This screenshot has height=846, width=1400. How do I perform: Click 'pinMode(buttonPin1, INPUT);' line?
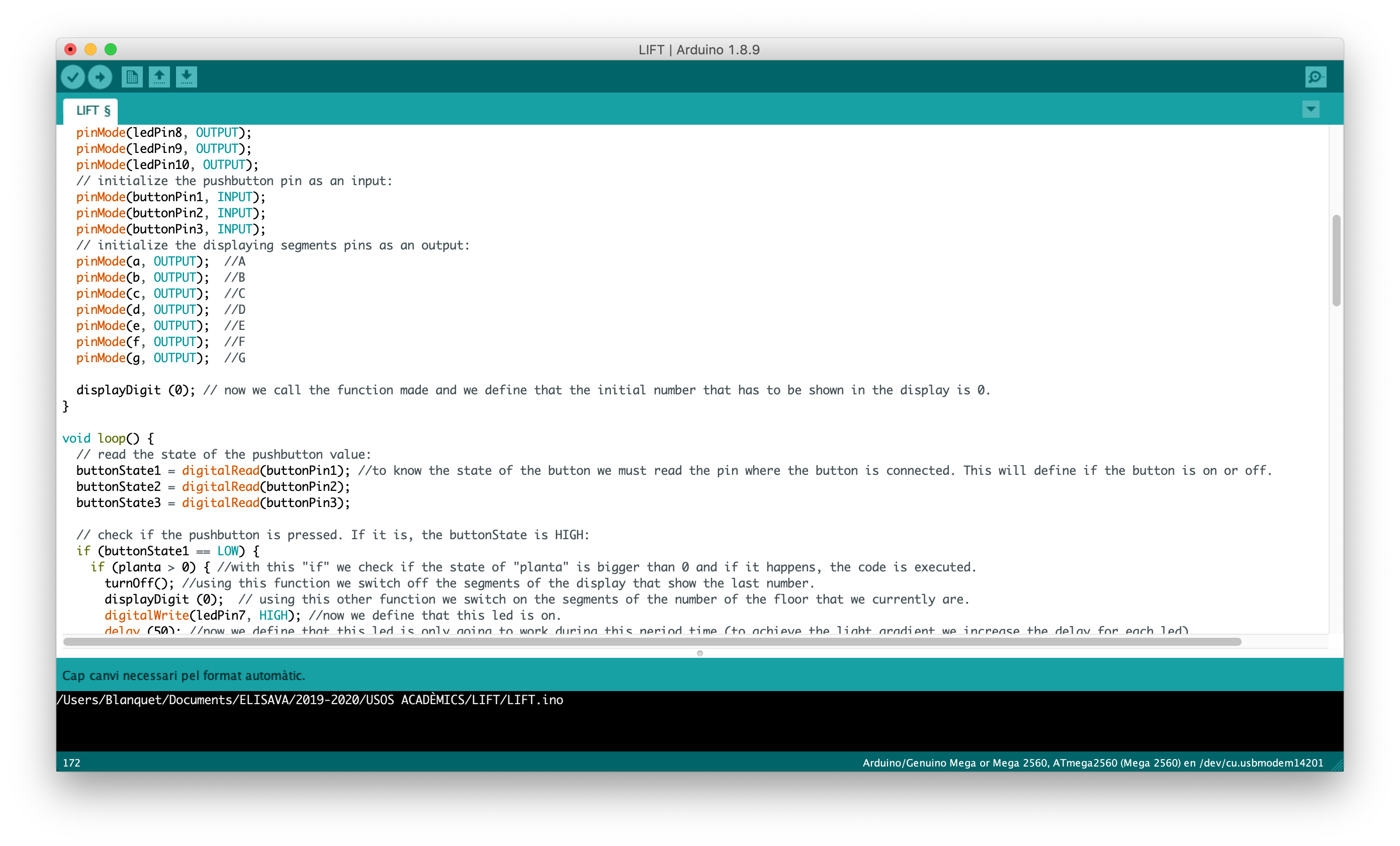tap(170, 197)
